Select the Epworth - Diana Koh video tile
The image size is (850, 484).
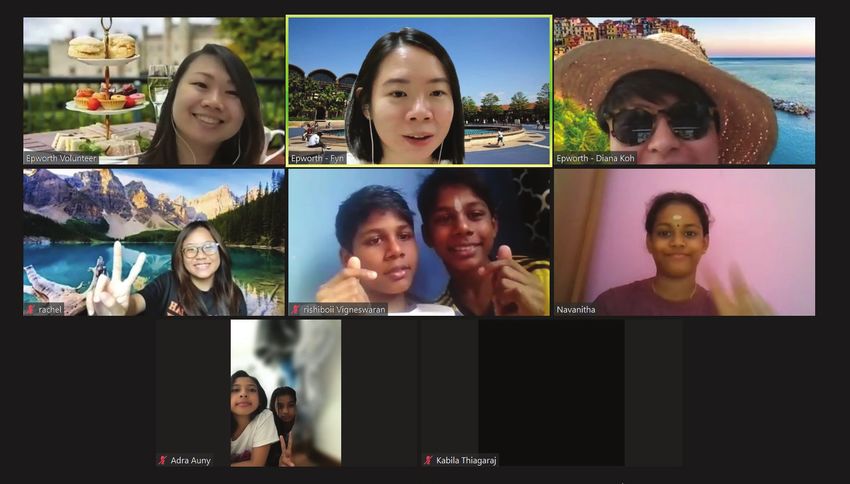coord(684,91)
